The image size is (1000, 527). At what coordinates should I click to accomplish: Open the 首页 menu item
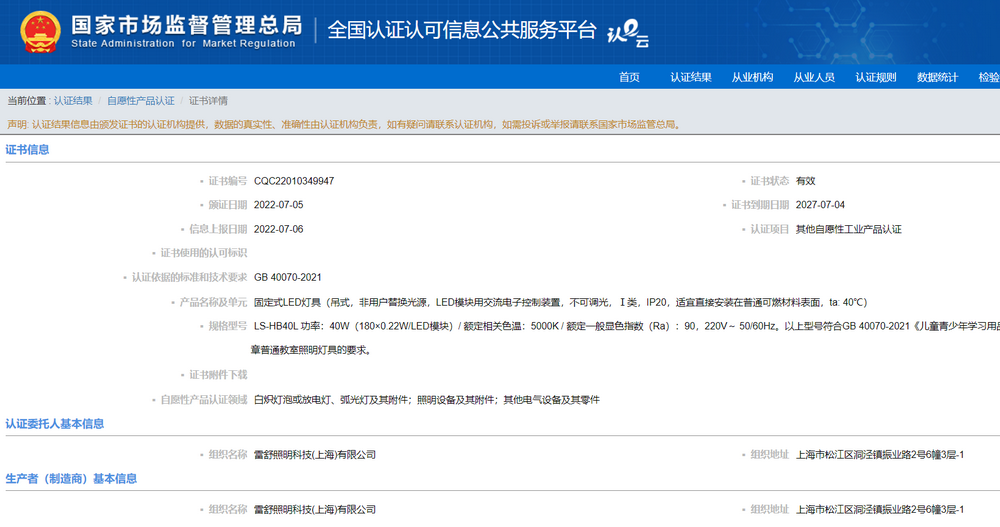(629, 77)
